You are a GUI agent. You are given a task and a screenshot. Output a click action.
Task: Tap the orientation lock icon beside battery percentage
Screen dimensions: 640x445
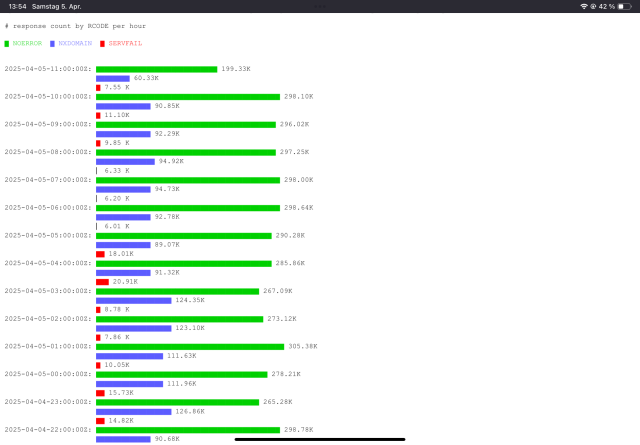[594, 6]
